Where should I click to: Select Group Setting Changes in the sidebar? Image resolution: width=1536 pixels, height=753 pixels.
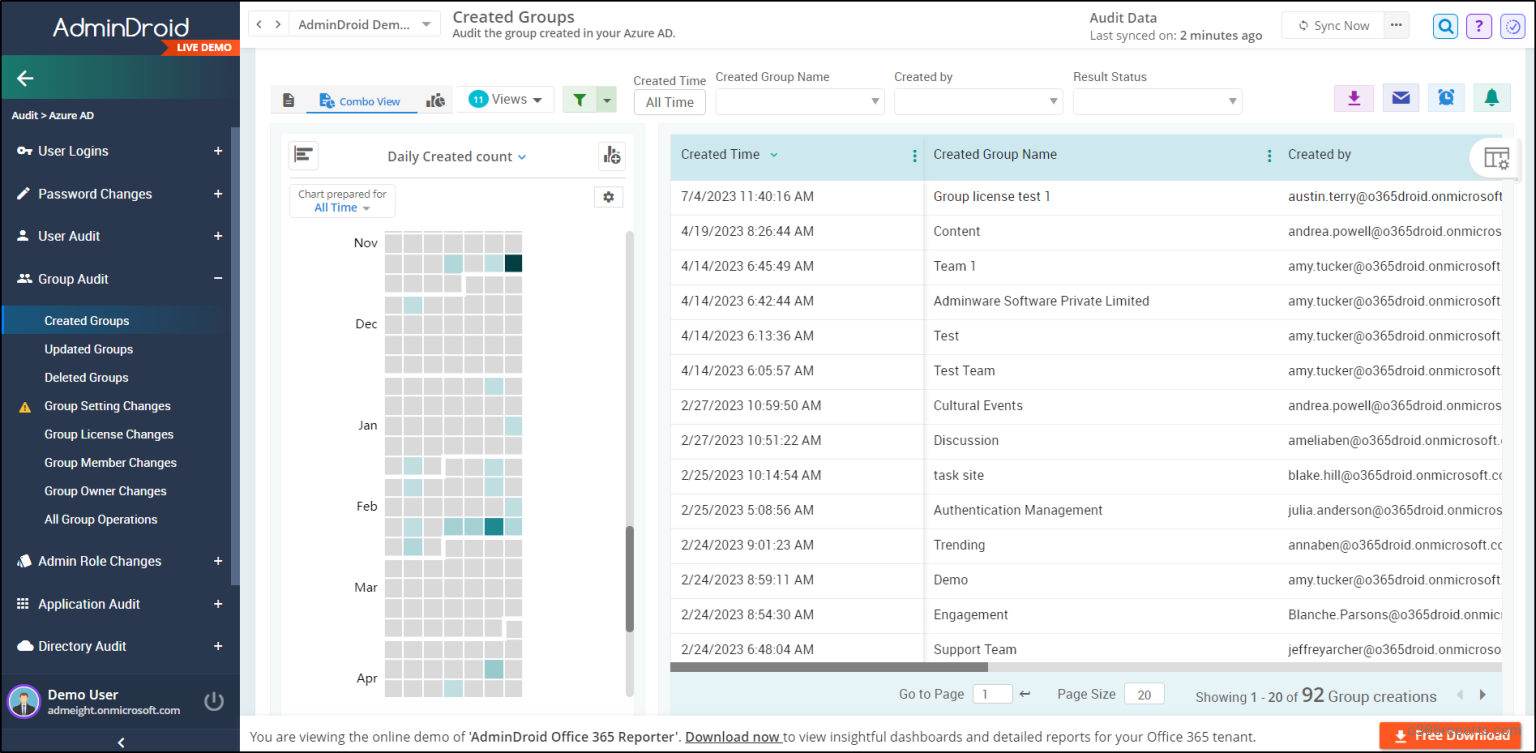pos(107,406)
